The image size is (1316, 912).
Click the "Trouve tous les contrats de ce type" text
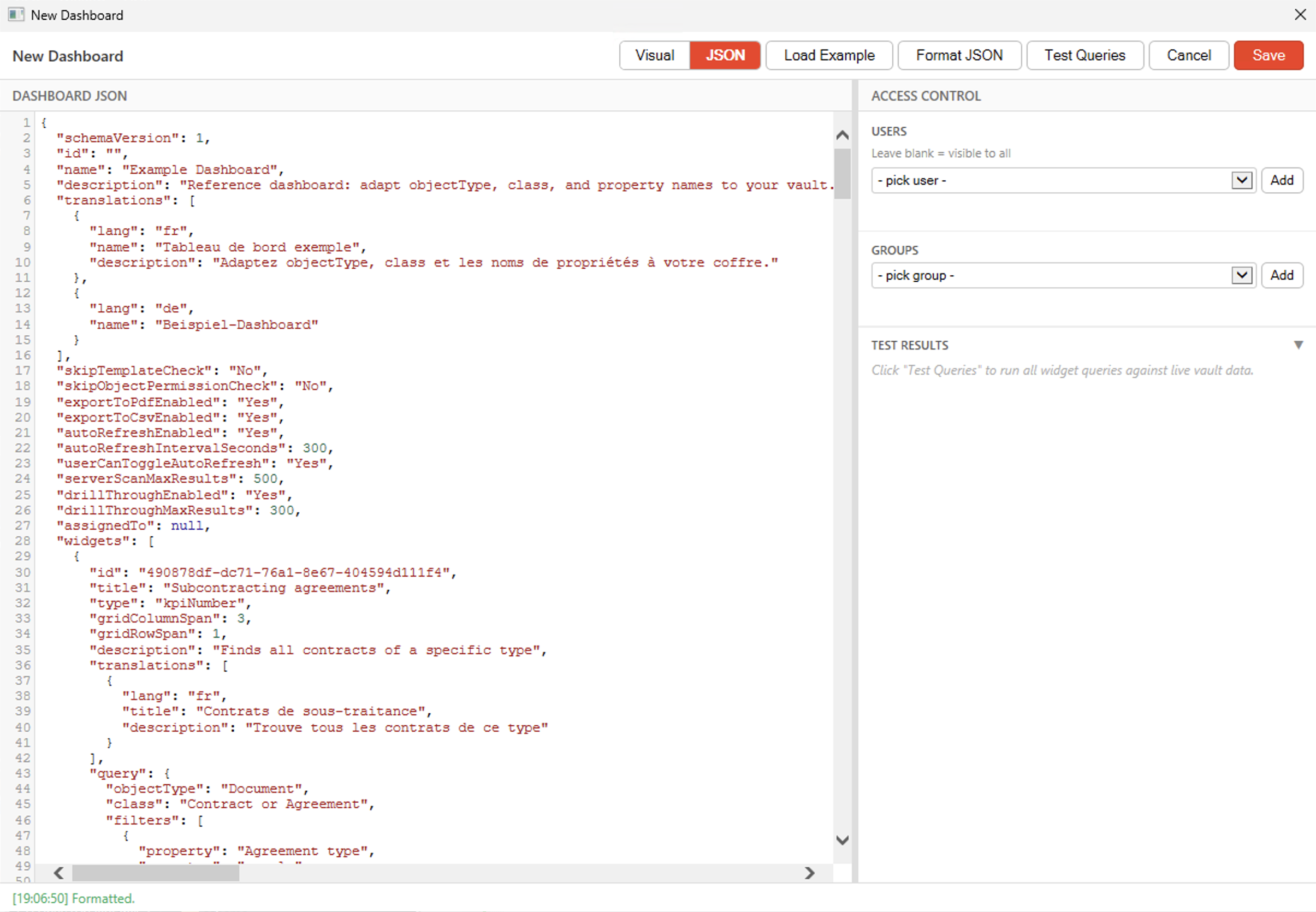[396, 728]
